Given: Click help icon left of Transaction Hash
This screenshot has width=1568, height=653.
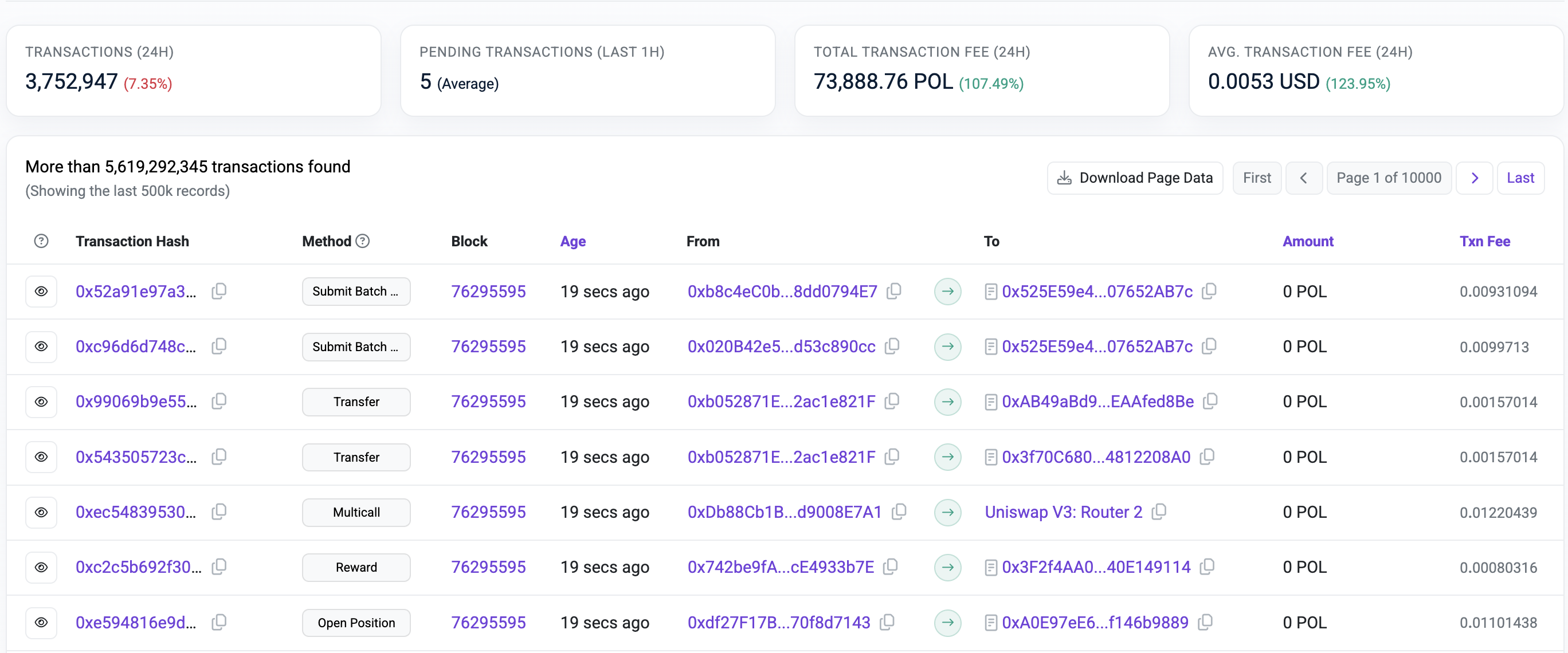Looking at the screenshot, I should pos(41,241).
